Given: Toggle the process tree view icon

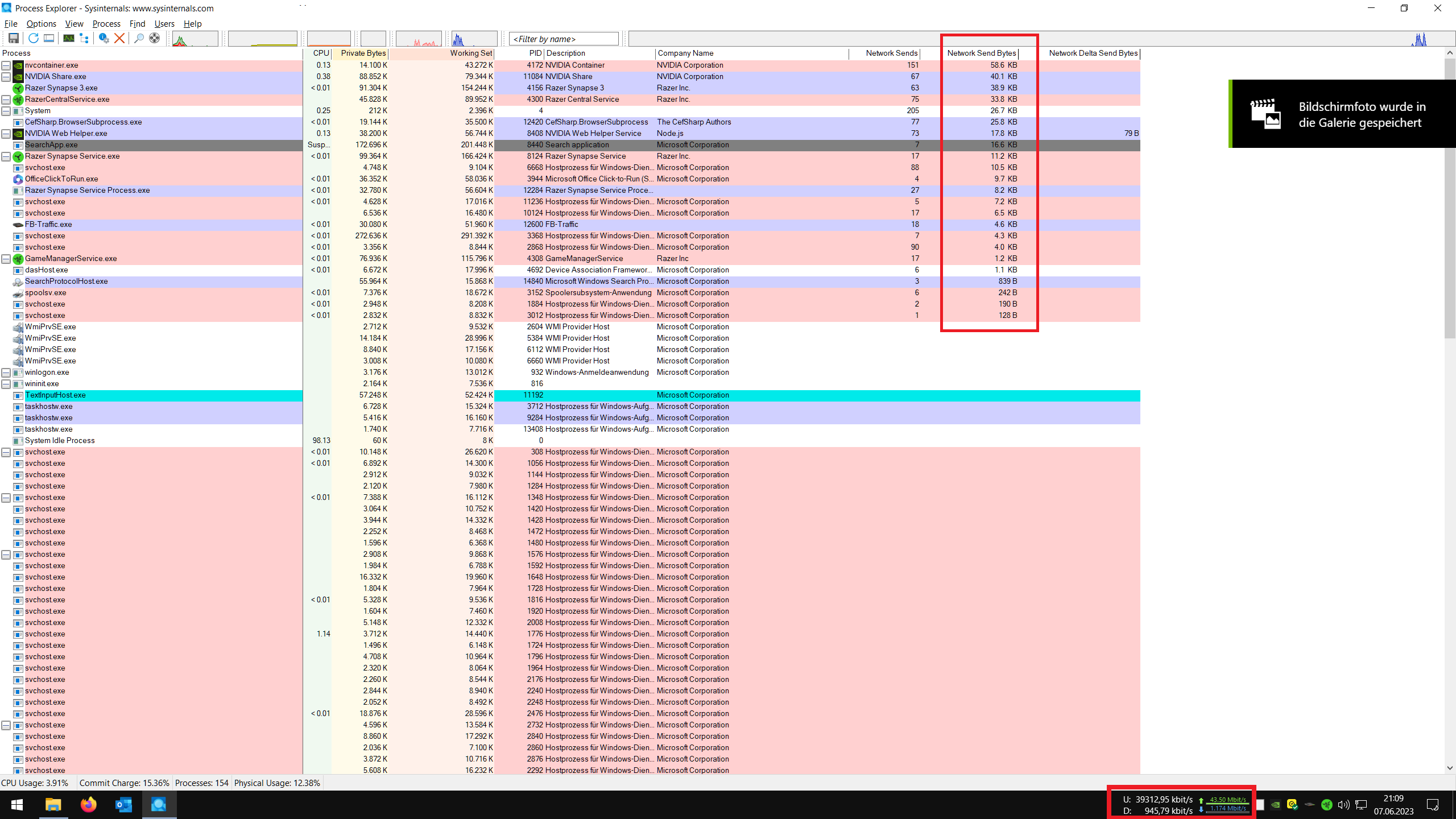Looking at the screenshot, I should (x=84, y=38).
